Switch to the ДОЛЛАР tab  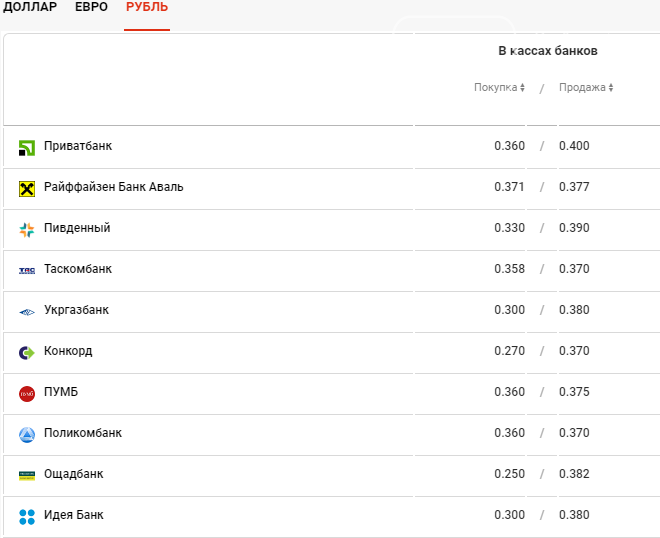point(30,7)
